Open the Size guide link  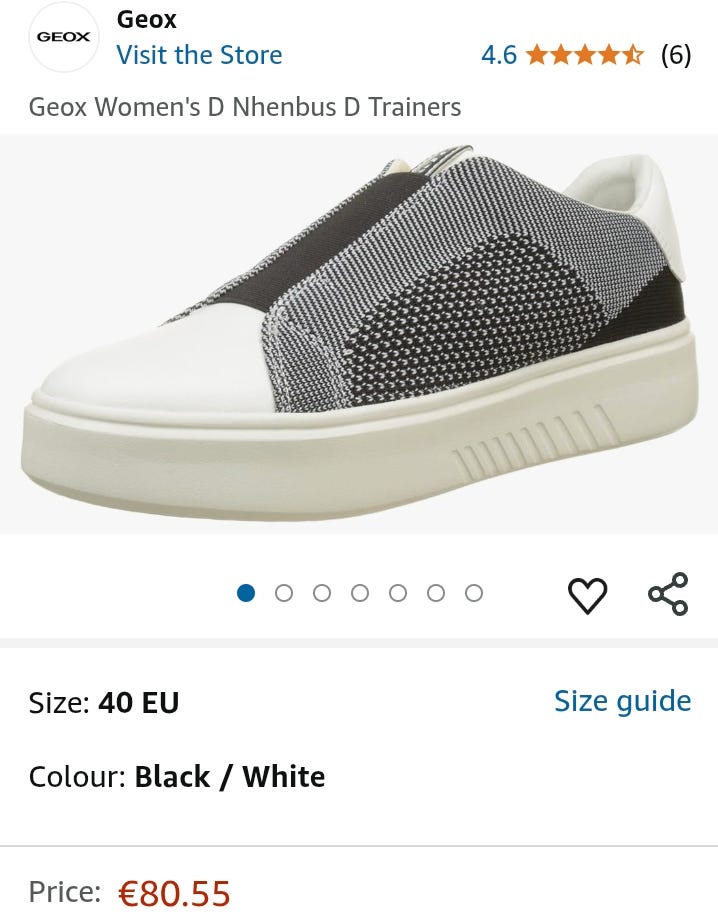click(622, 701)
